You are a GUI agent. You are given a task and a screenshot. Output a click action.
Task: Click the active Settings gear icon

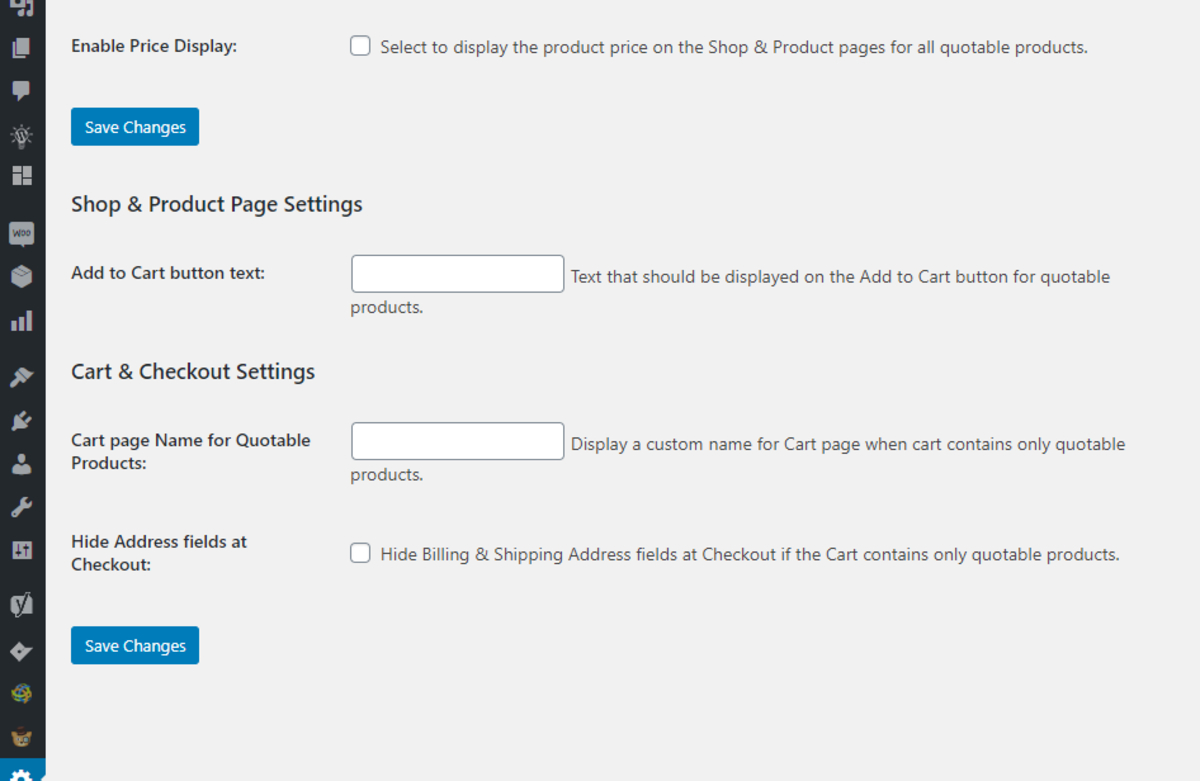21,774
